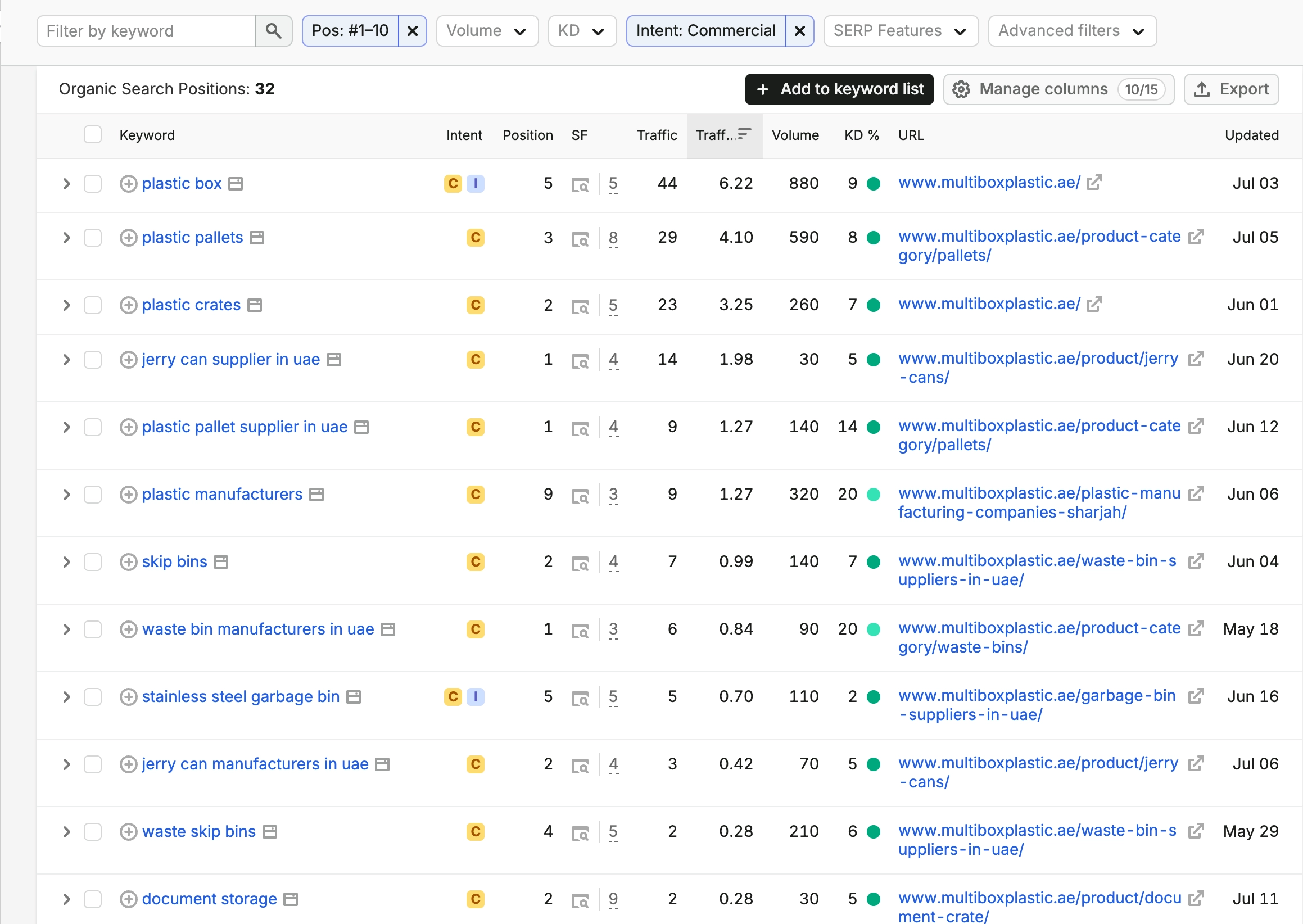Clear the Intent: Commercial filter
1303x924 pixels.
[x=799, y=31]
